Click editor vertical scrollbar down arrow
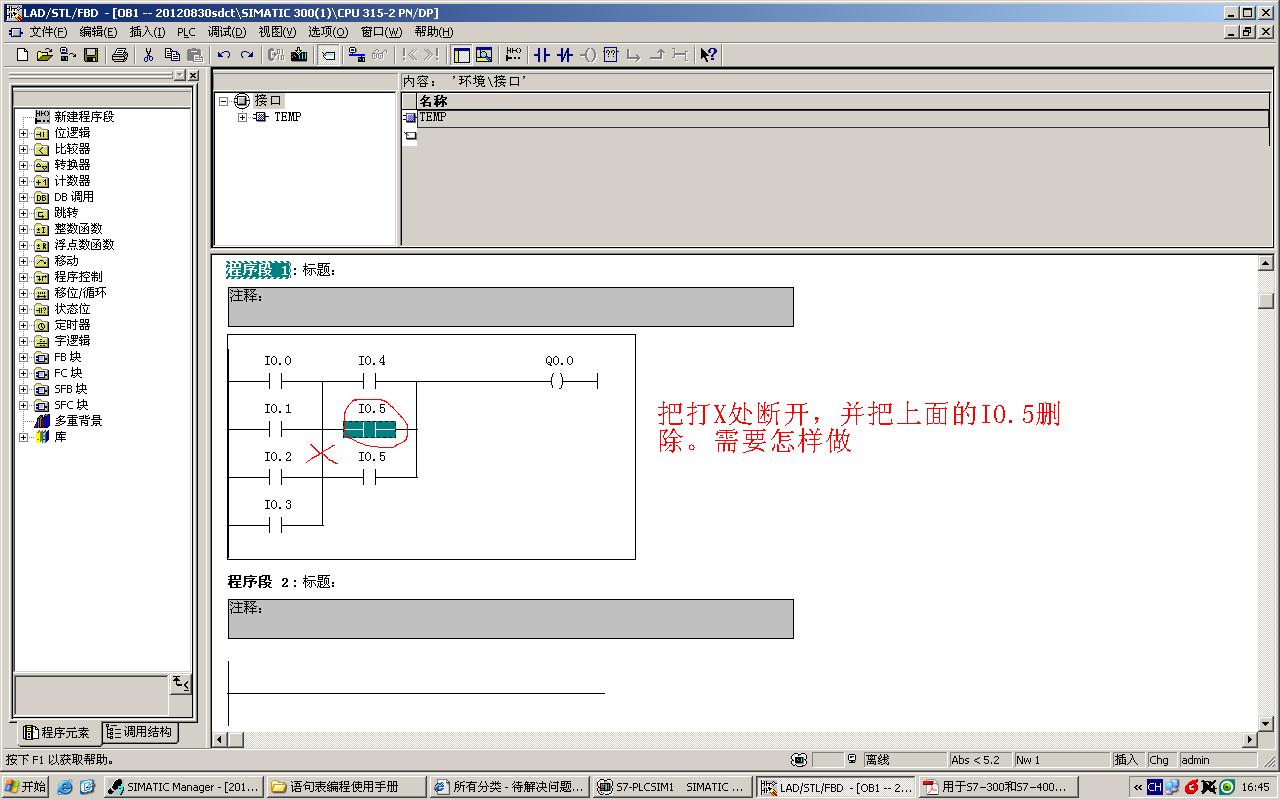This screenshot has height=800, width=1280. 1266,722
